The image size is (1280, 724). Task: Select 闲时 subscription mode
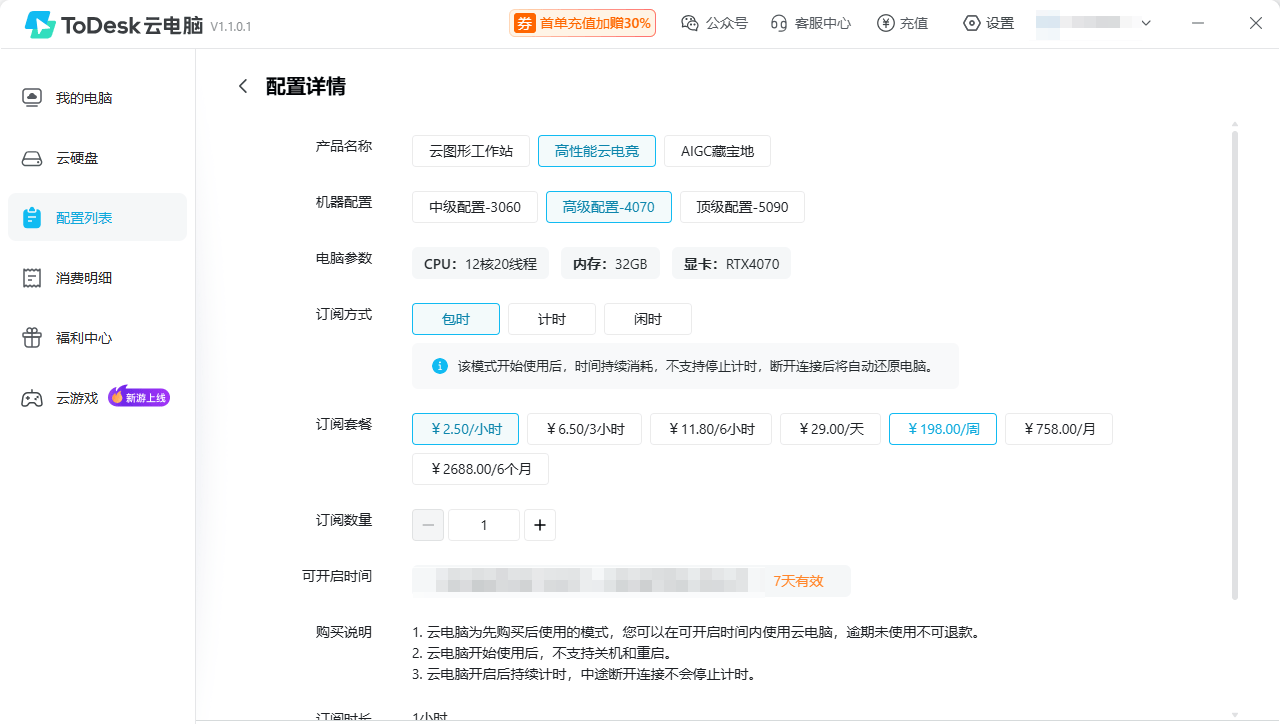tap(648, 319)
